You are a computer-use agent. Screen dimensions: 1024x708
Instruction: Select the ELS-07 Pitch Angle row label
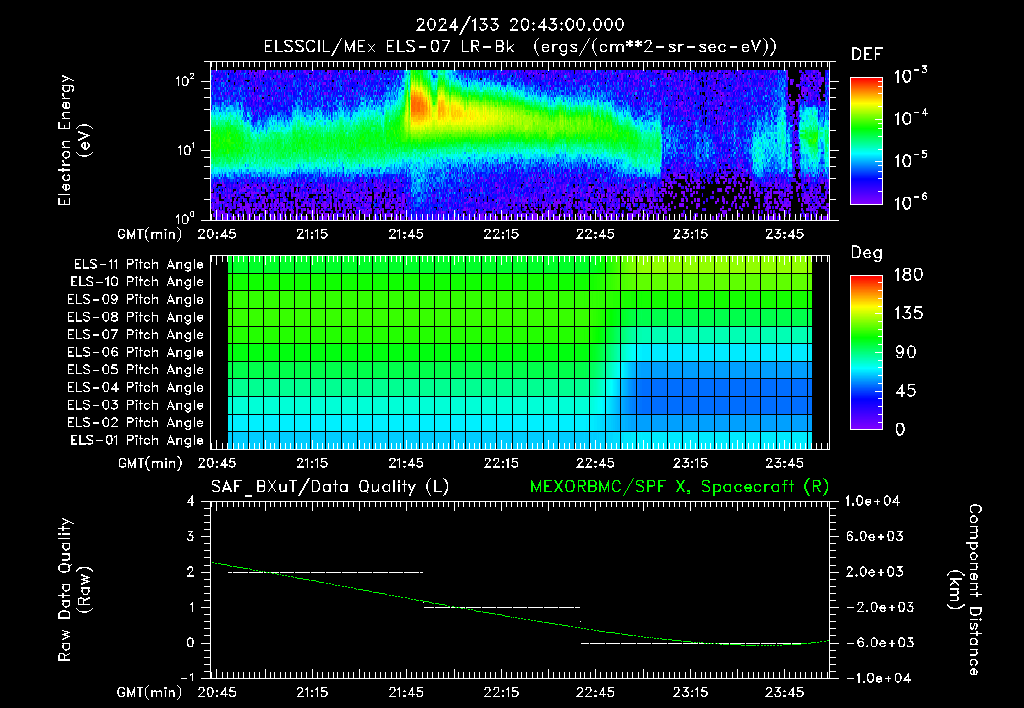pyautogui.click(x=136, y=335)
